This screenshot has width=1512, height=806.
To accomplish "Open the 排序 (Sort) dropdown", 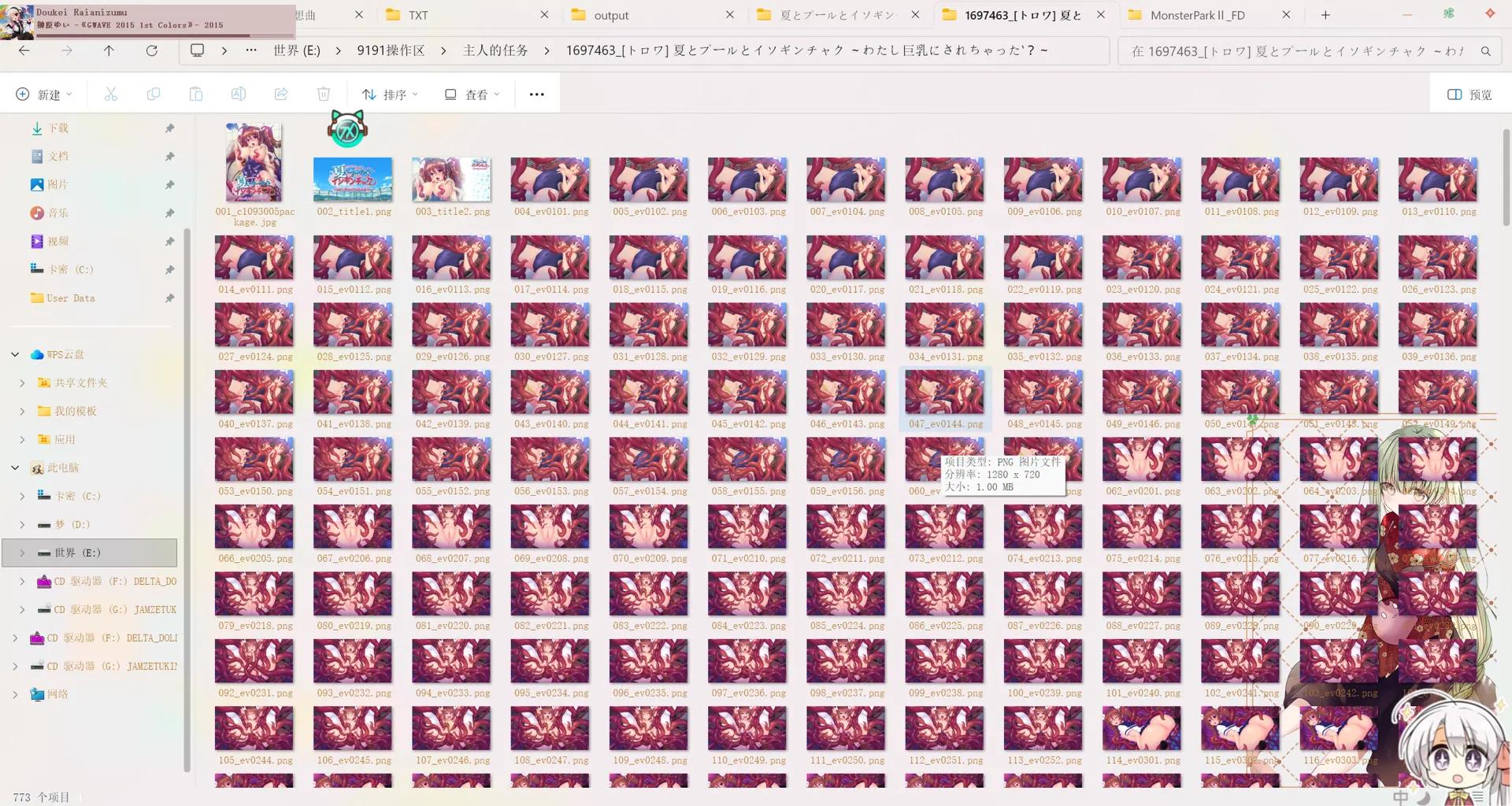I will [x=390, y=94].
